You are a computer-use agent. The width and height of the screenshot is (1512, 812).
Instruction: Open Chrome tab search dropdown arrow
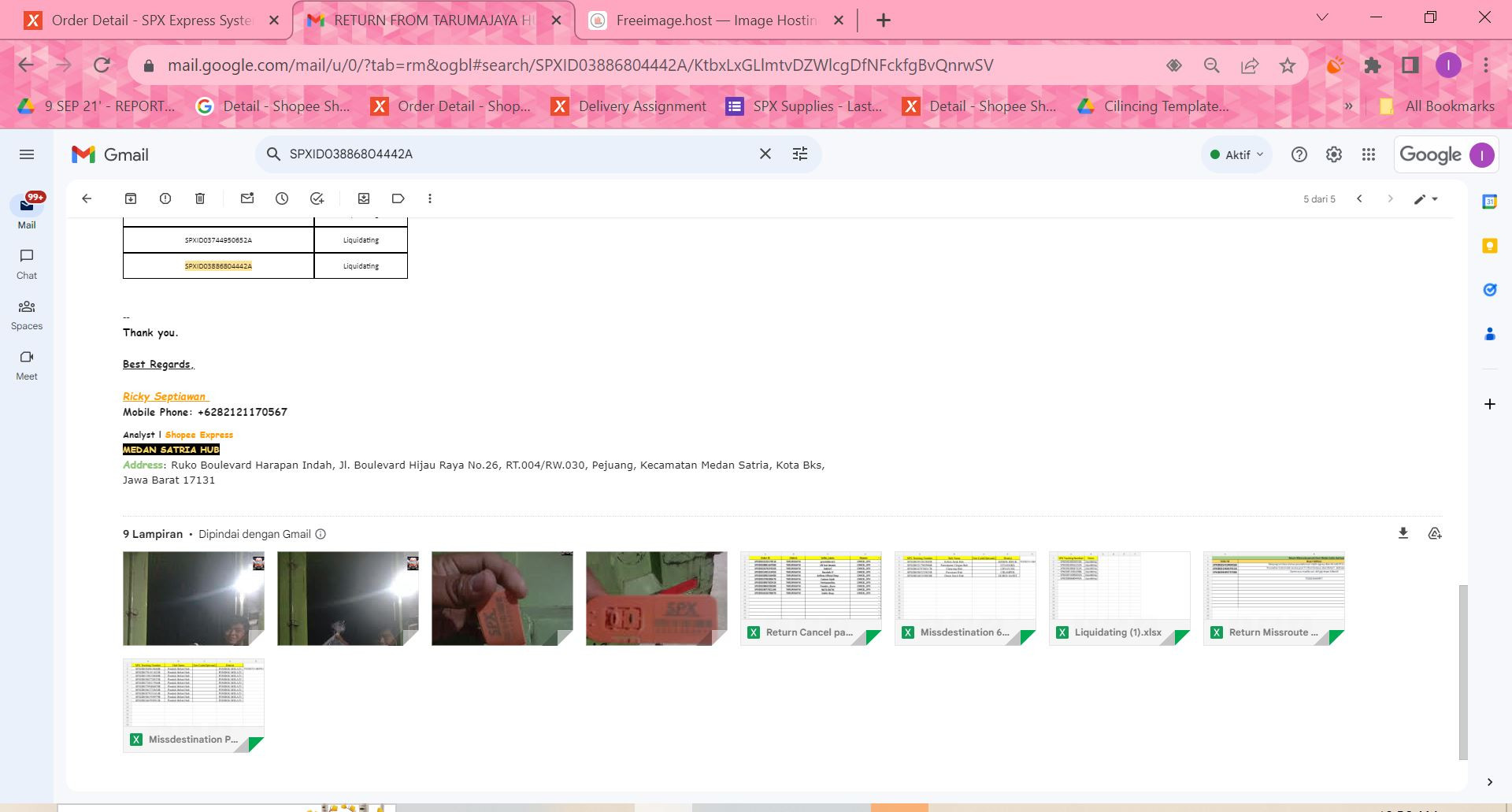coord(1322,17)
